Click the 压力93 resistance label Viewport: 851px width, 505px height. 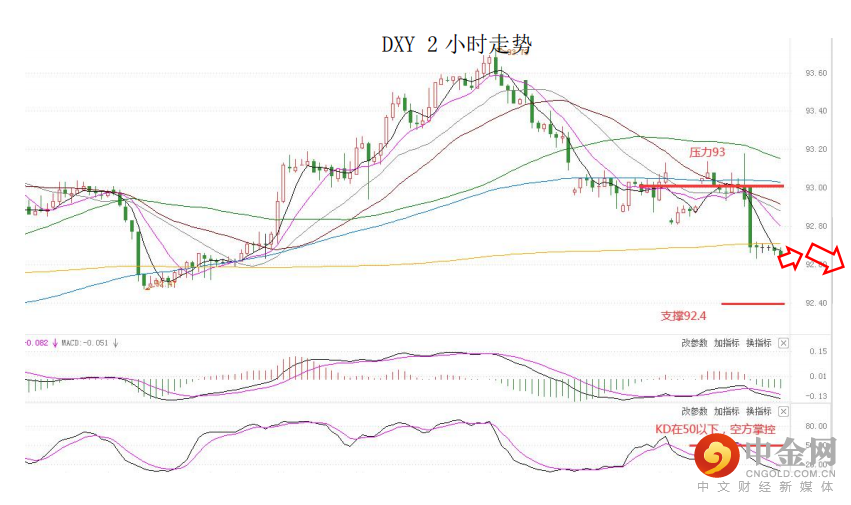coord(707,153)
